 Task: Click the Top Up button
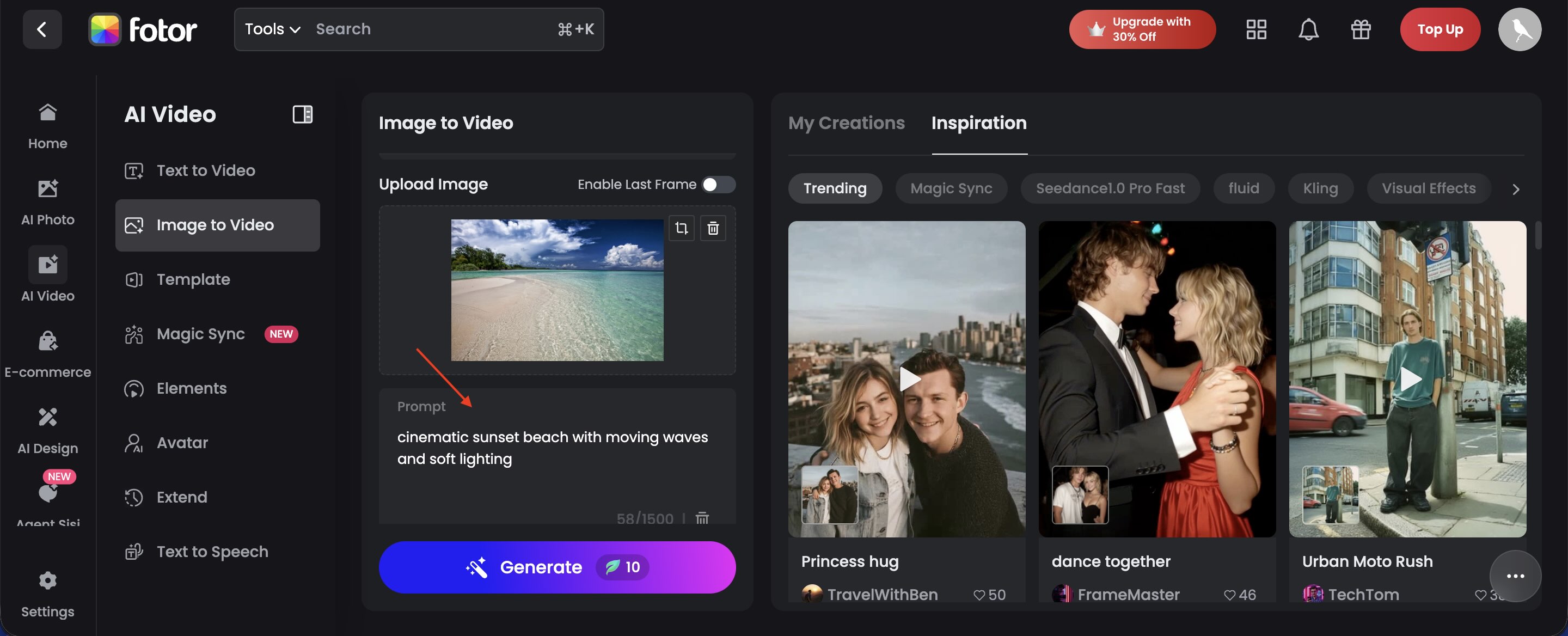point(1440,29)
